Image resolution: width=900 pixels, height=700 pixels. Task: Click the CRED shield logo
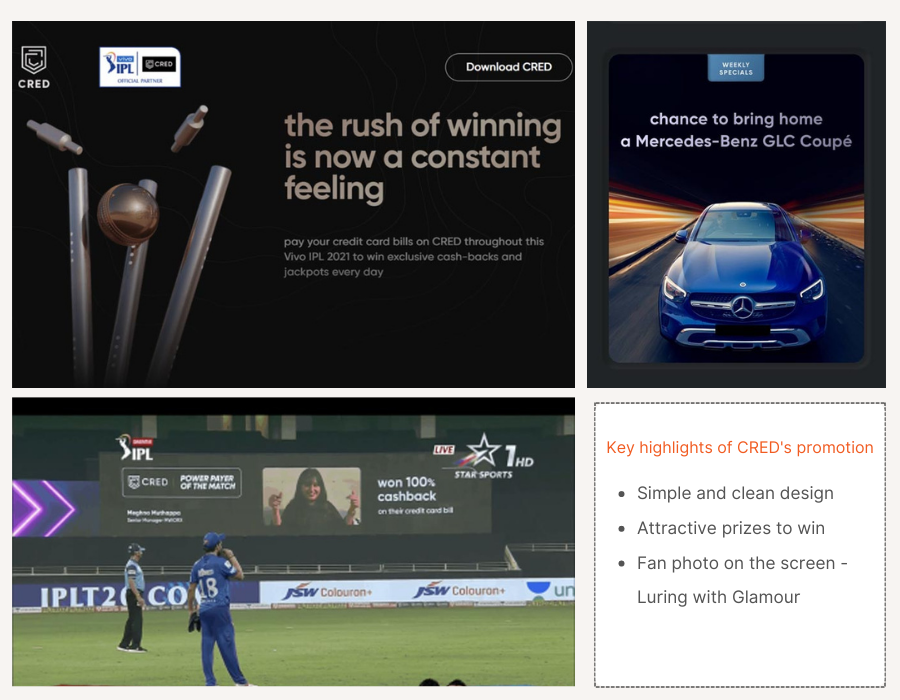(x=34, y=67)
